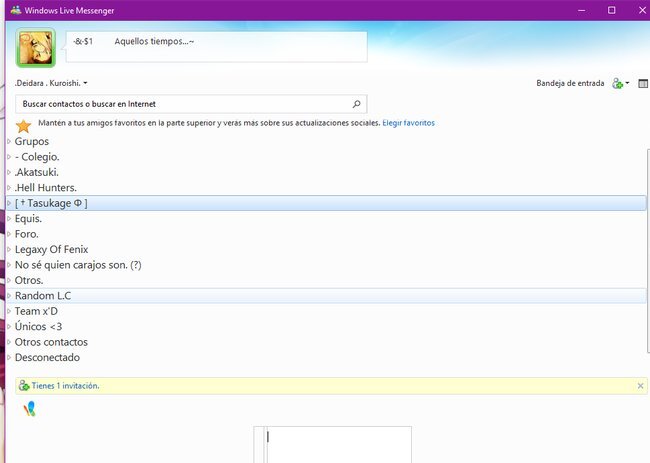Open the 'Tienes 1 invitación.' notification

click(x=65, y=386)
